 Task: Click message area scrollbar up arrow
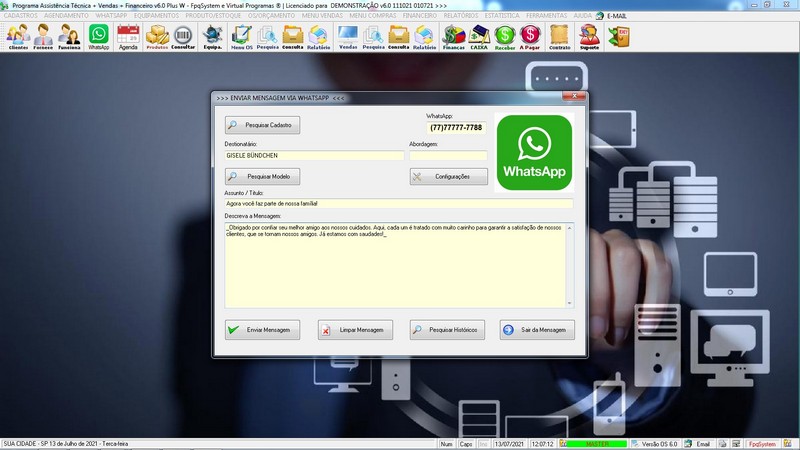point(569,228)
